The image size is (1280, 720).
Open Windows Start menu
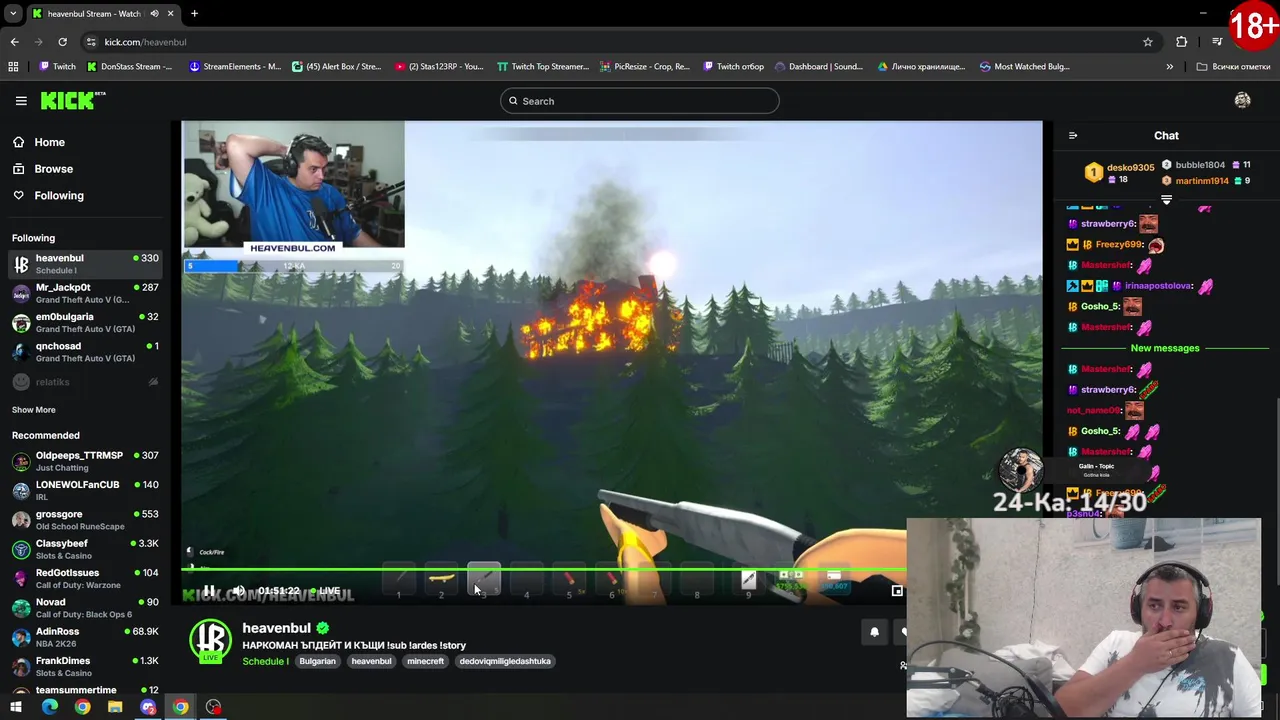(15, 707)
